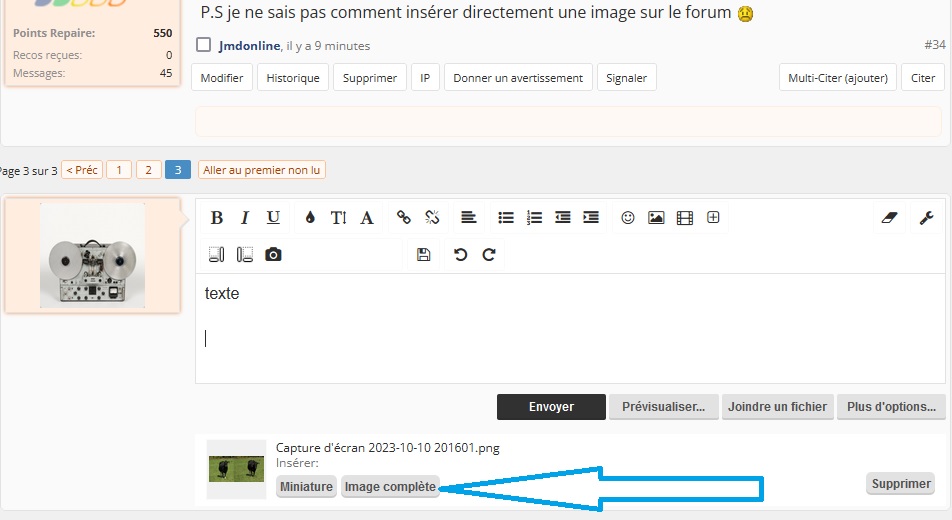The height and width of the screenshot is (520, 952).
Task: Click the IP button
Action: 425,78
